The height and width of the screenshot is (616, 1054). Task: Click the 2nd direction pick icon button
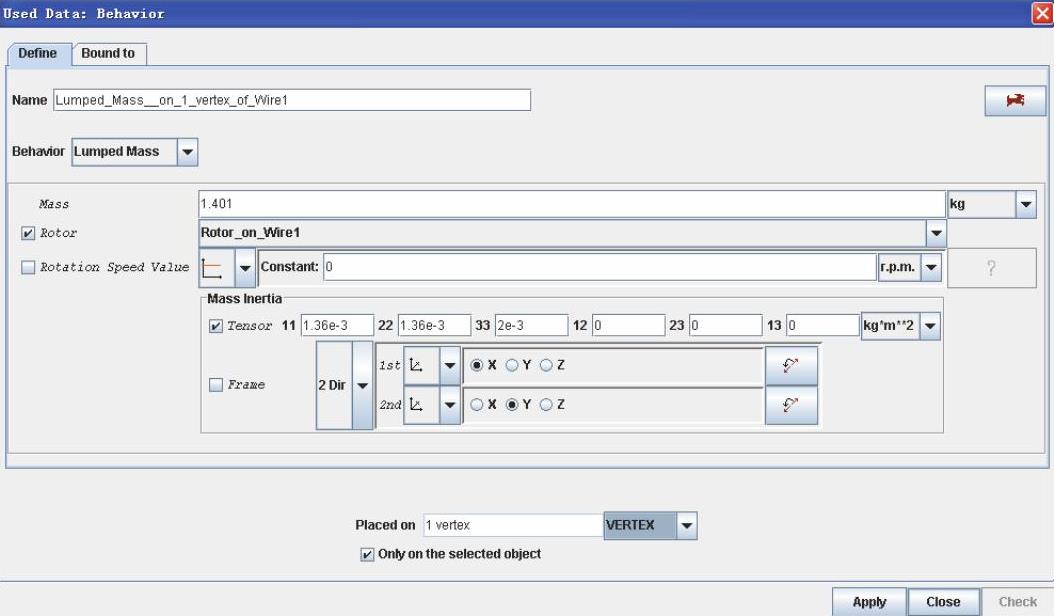tap(792, 407)
